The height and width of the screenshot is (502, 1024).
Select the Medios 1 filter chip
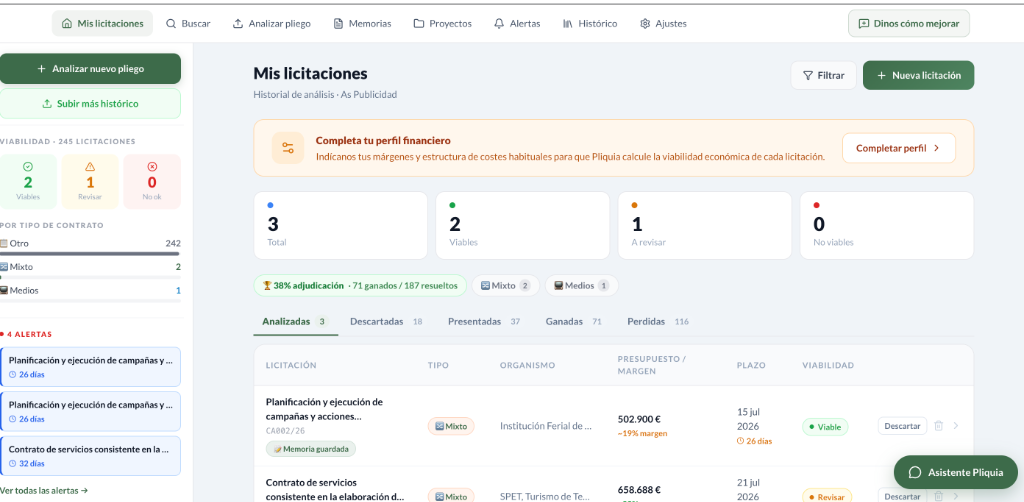pos(581,285)
